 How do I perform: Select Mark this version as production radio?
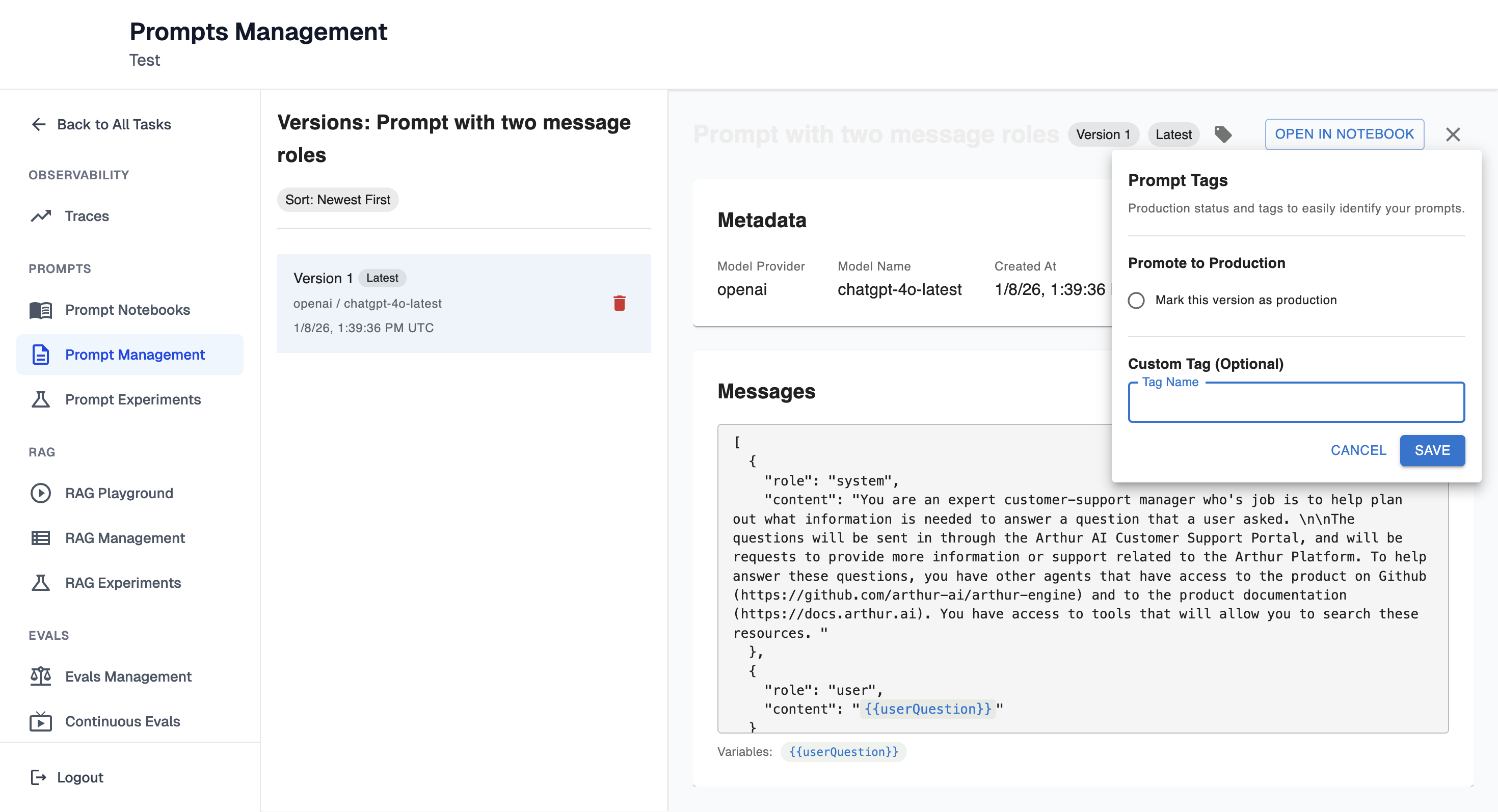pyautogui.click(x=1136, y=300)
